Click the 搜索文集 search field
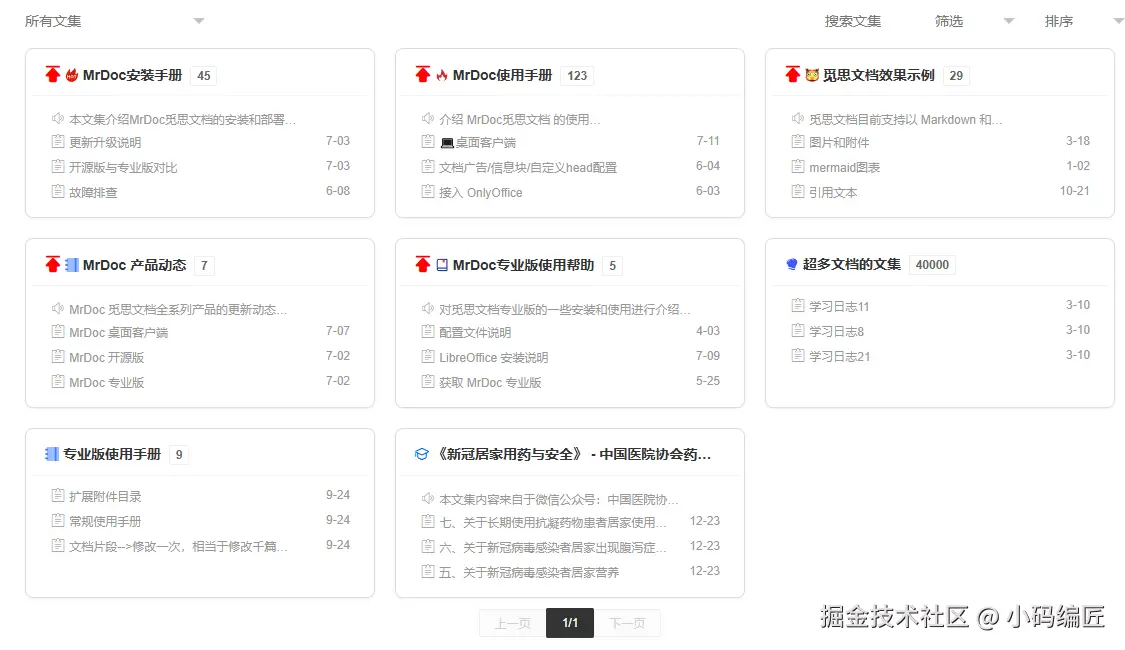Screen dimensions: 1125x650 click(852, 22)
